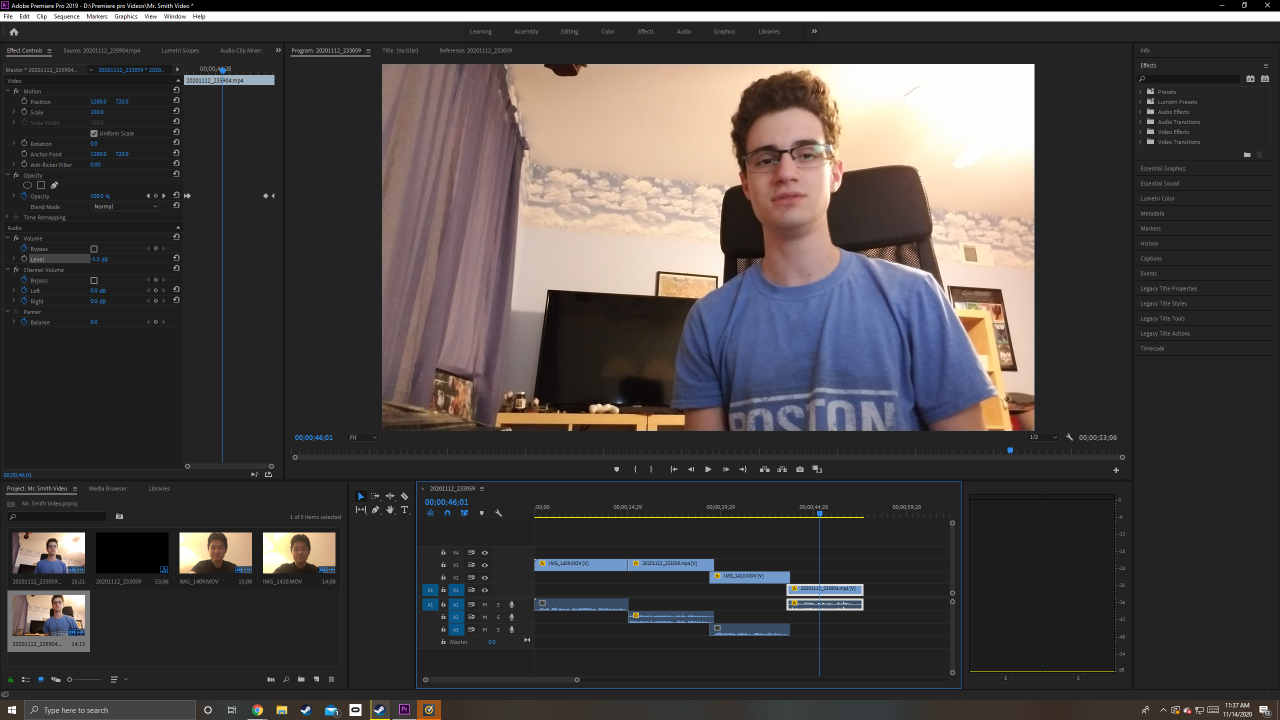
Task: Select the Hand tool
Action: click(390, 510)
